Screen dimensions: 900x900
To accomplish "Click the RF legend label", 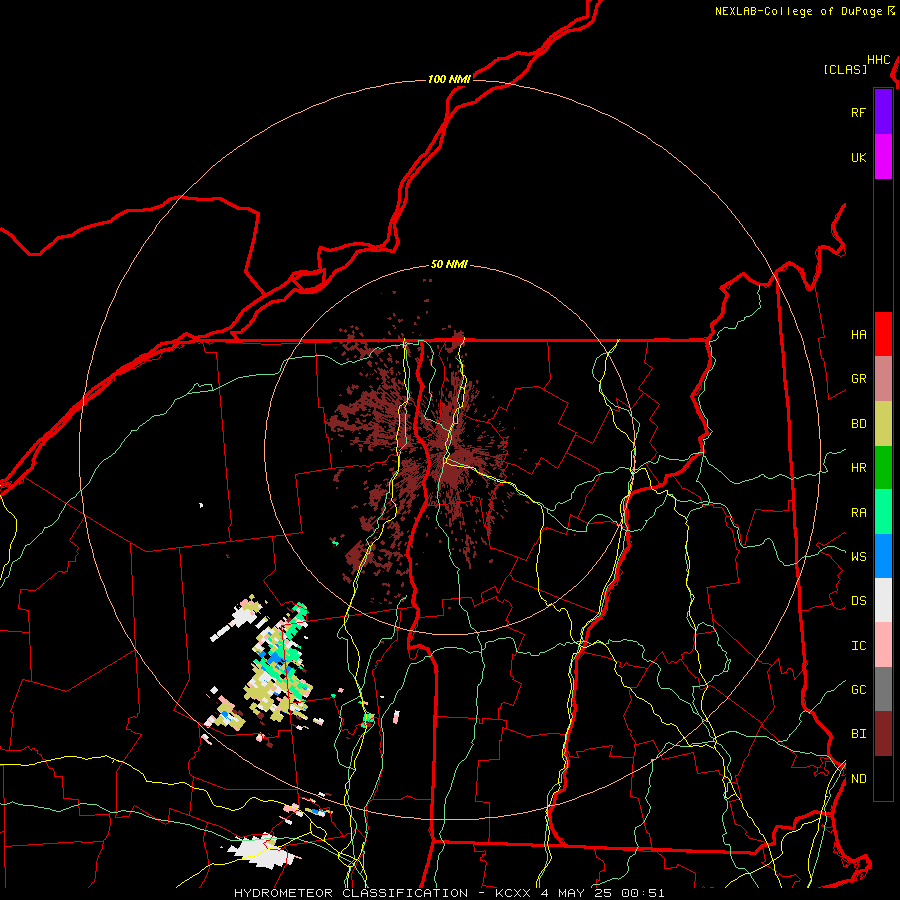I will click(858, 112).
